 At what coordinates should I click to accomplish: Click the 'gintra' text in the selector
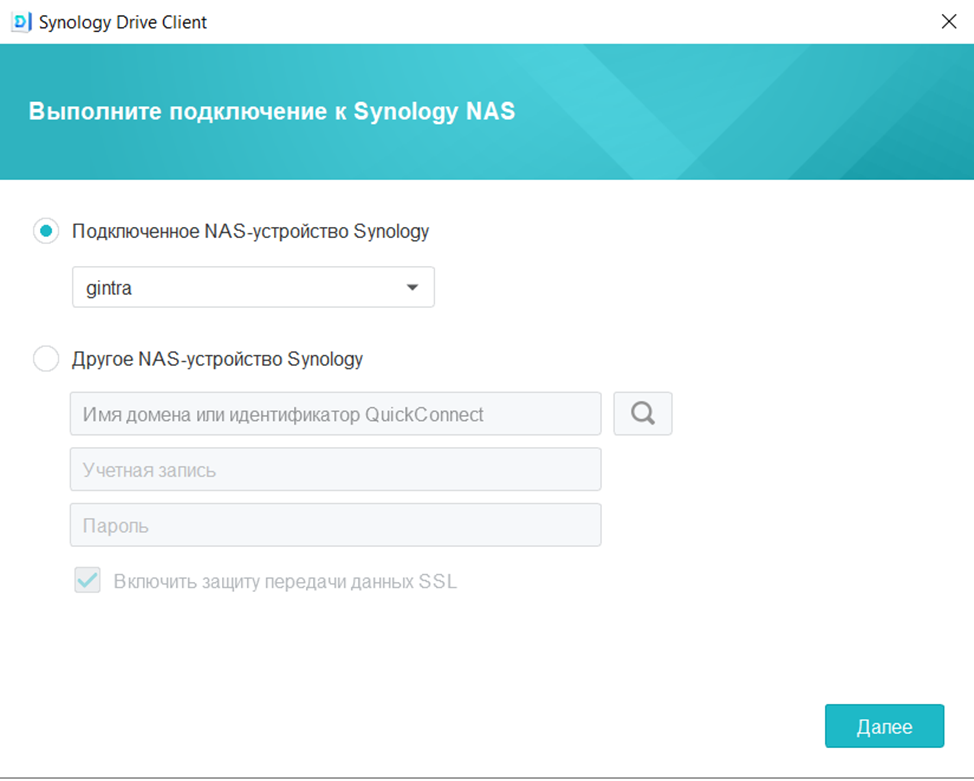[109, 288]
